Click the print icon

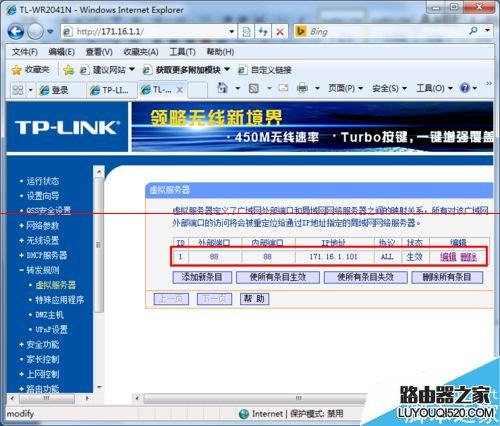[302, 88]
